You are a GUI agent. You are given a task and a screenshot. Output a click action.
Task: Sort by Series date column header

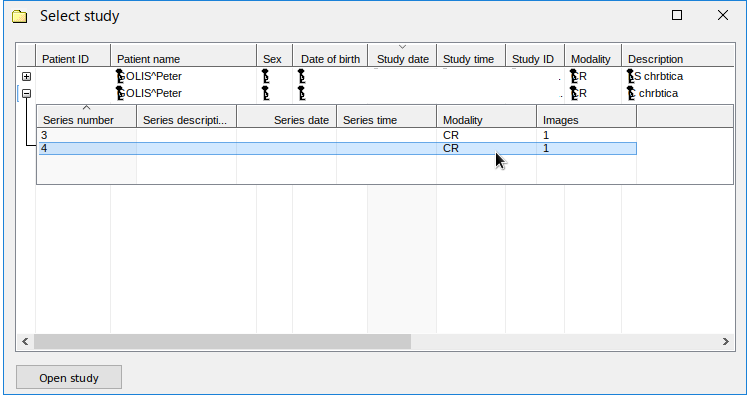287,116
